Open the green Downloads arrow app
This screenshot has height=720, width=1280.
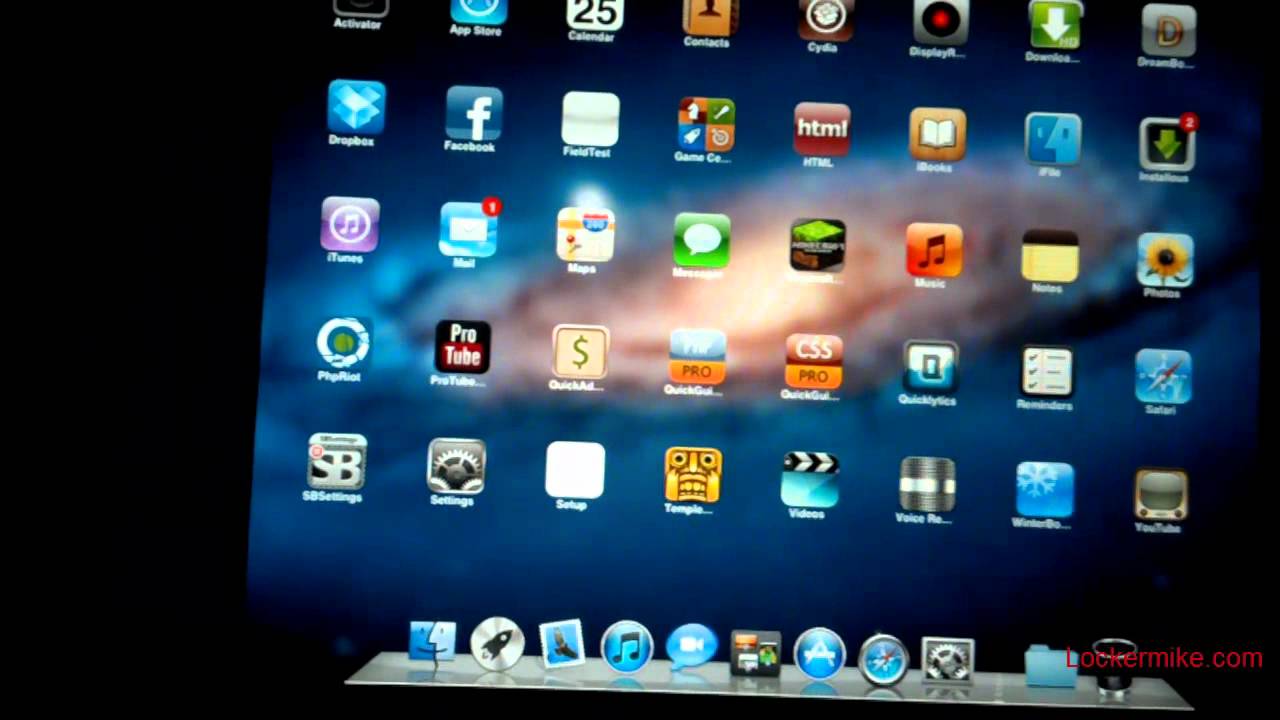pyautogui.click(x=1055, y=27)
